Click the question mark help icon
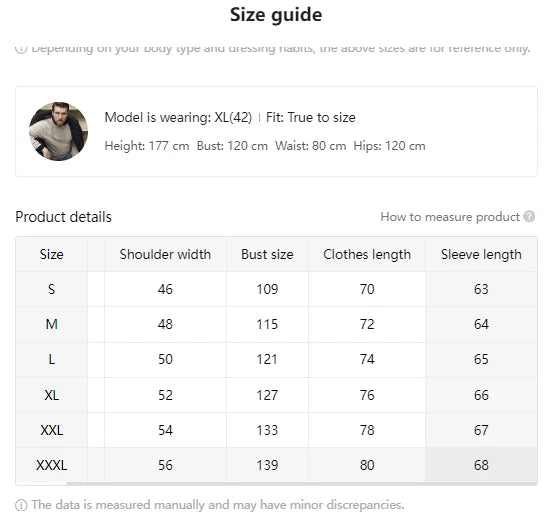This screenshot has width=551, height=516. pyautogui.click(x=529, y=217)
